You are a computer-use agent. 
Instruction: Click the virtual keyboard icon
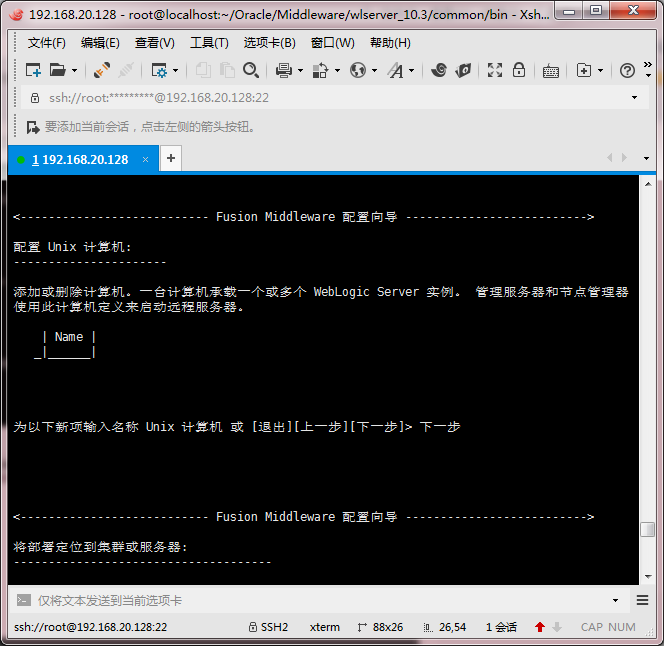tap(551, 71)
